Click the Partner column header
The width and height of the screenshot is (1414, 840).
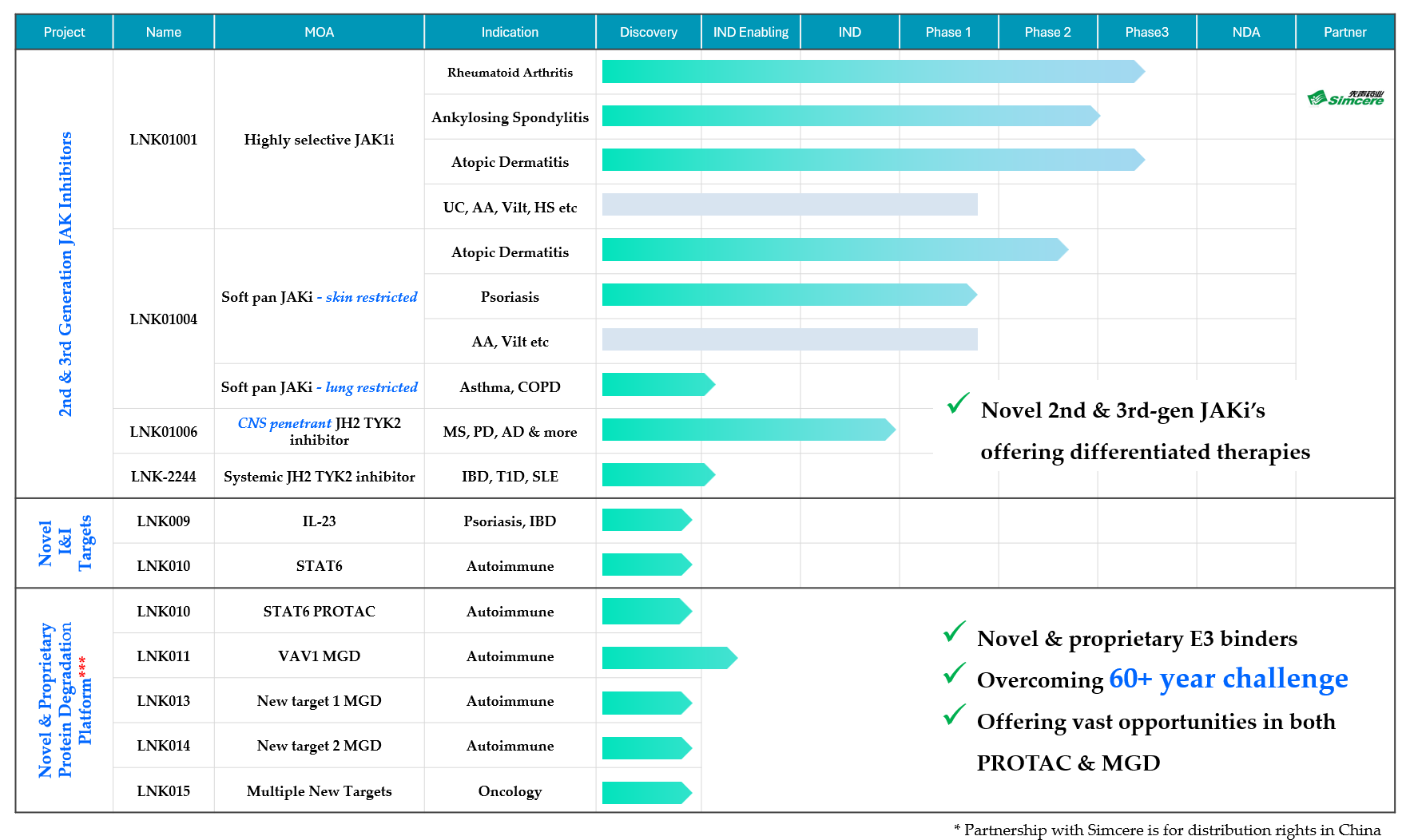[x=1344, y=33]
